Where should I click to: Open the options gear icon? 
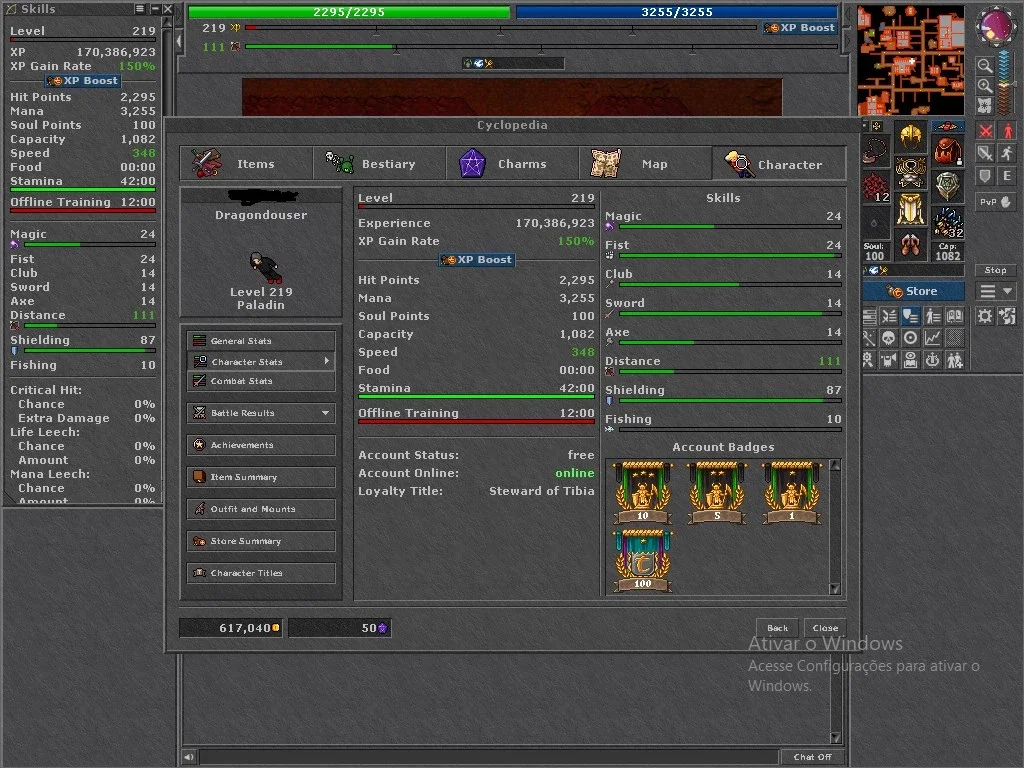point(985,317)
